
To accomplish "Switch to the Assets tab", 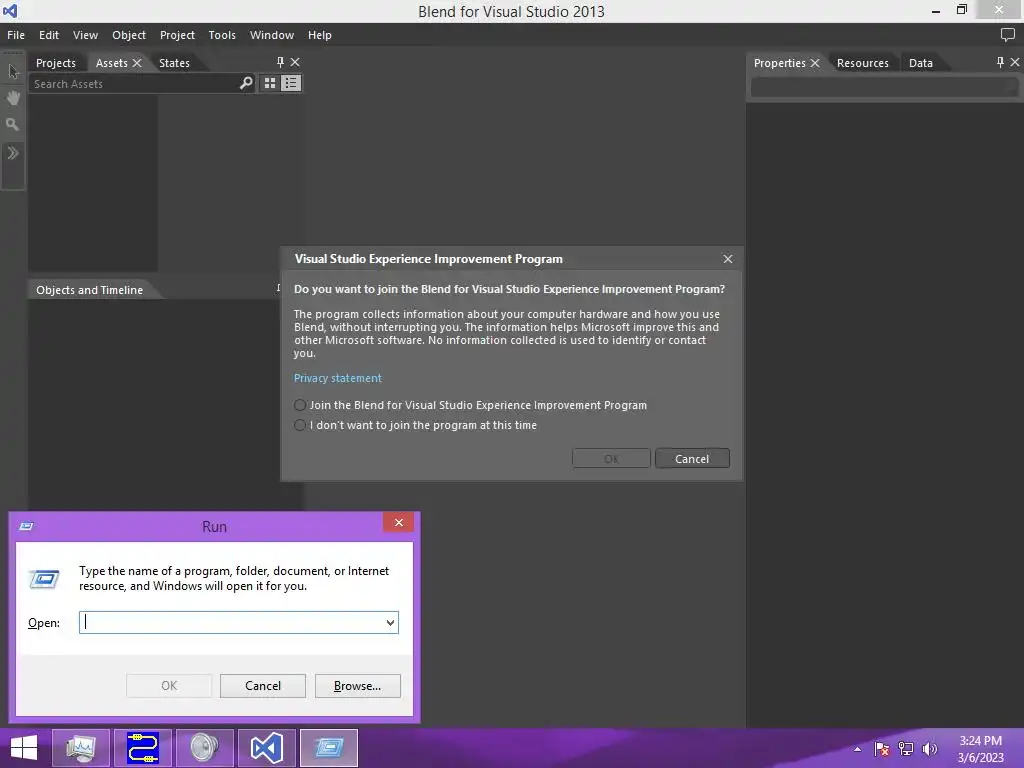I will (112, 63).
